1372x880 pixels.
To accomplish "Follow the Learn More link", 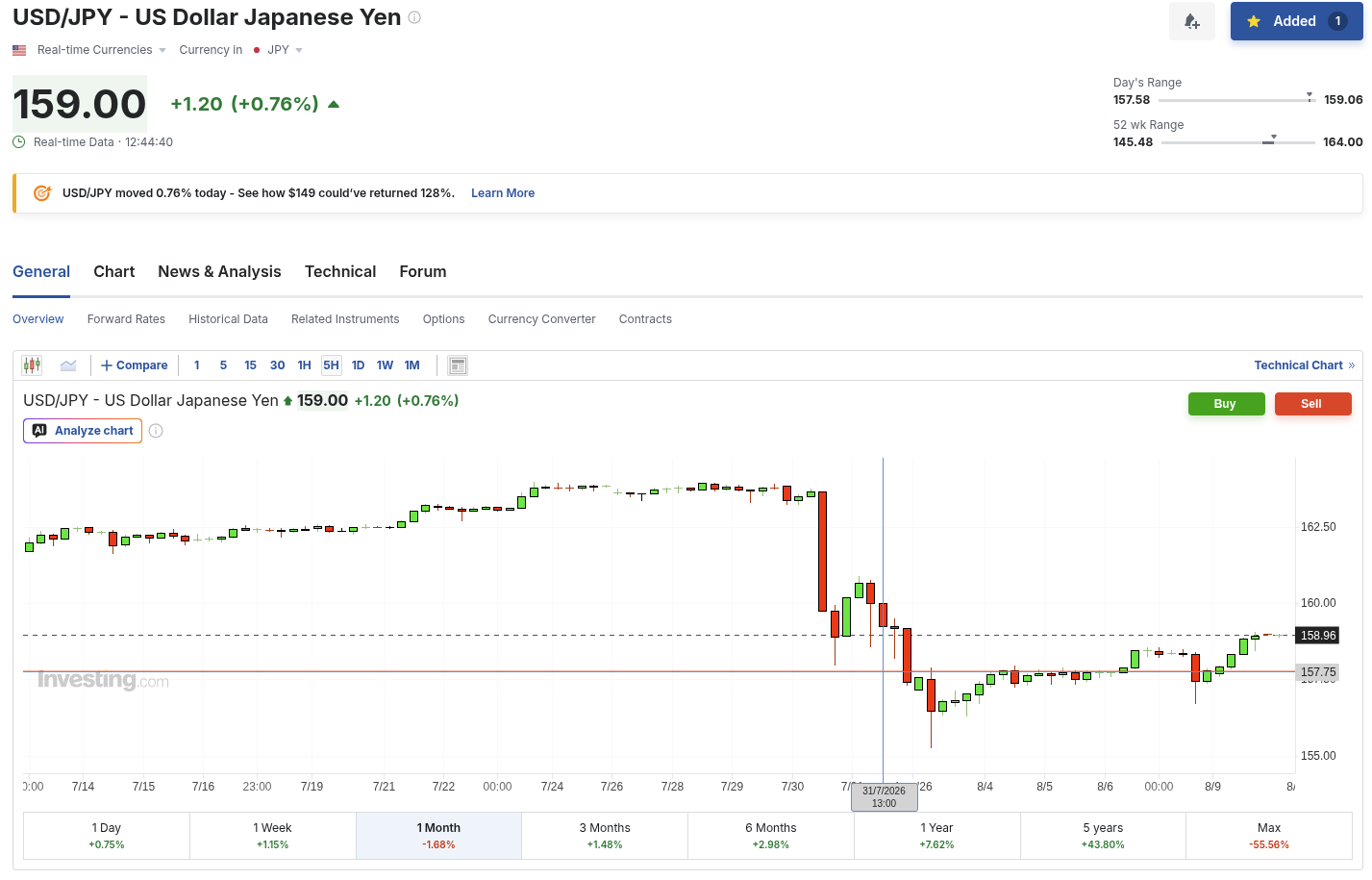I will 503,193.
